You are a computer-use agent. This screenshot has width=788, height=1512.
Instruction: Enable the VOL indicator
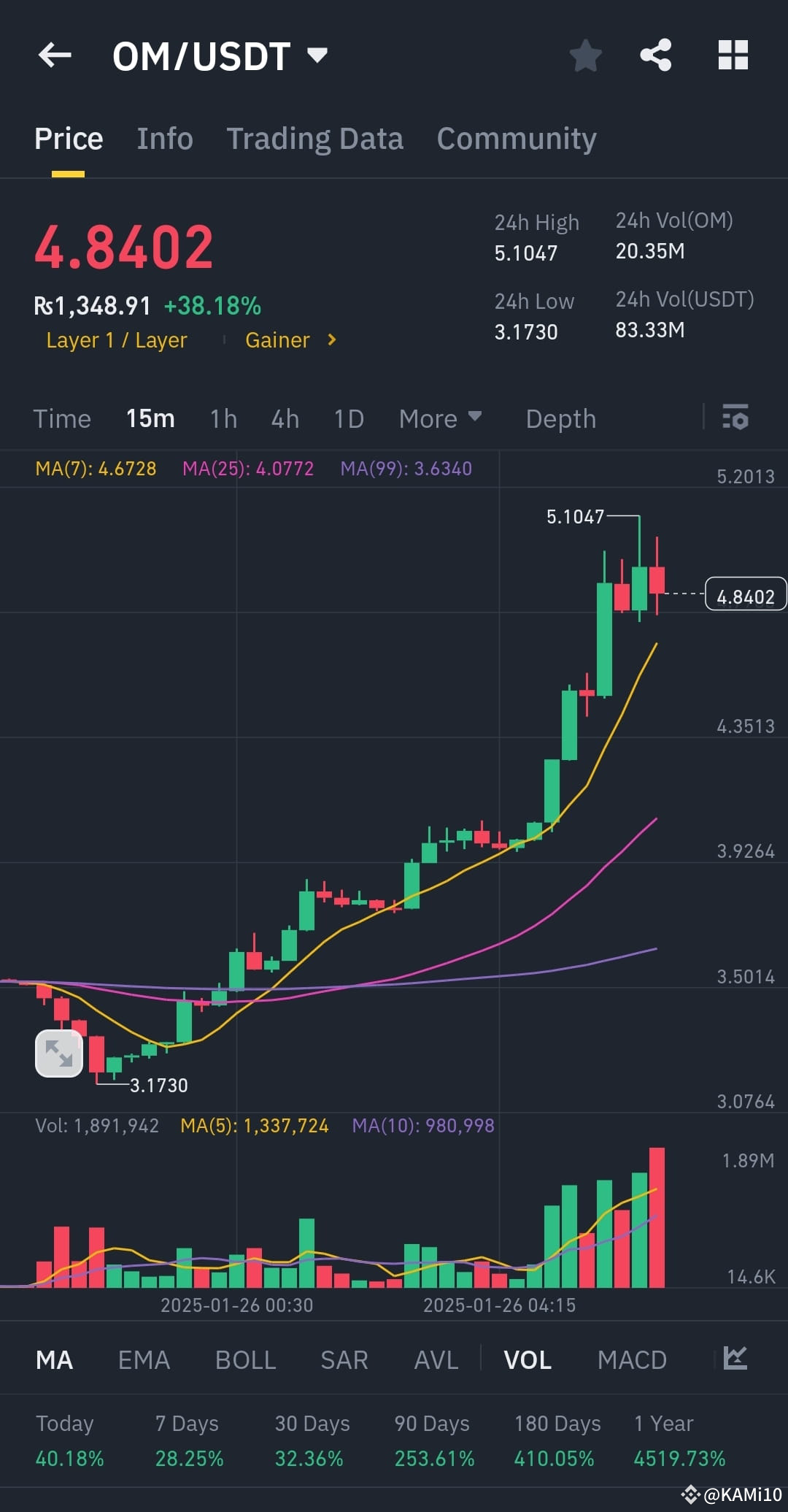[527, 1359]
